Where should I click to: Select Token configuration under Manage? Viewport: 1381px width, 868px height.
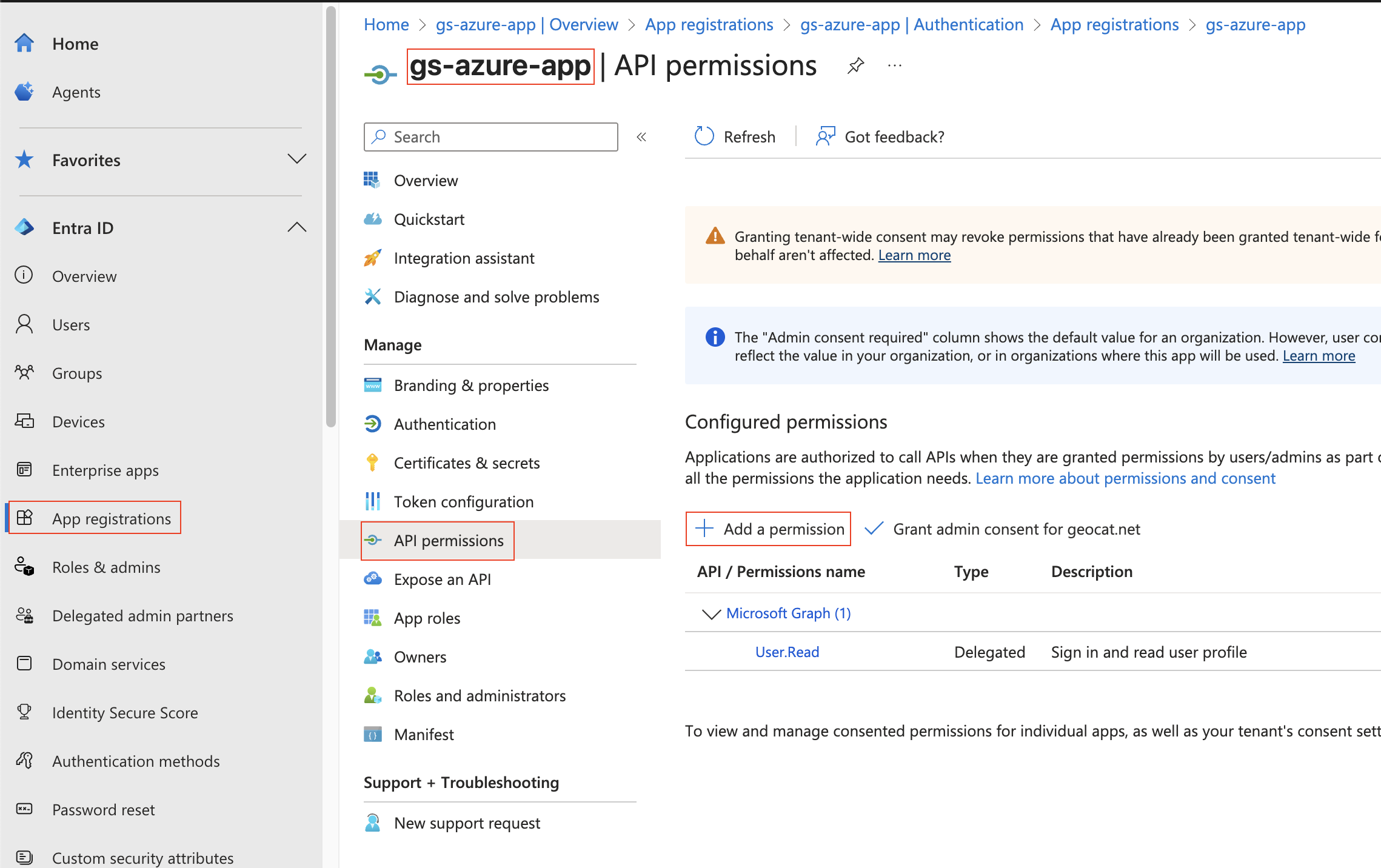point(464,501)
